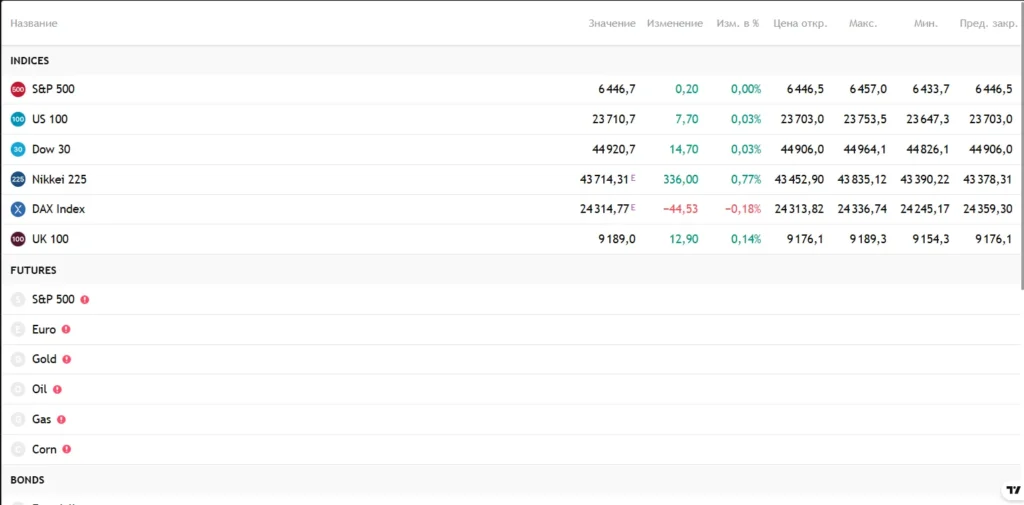Click the warning icon next to Corn

click(x=67, y=449)
